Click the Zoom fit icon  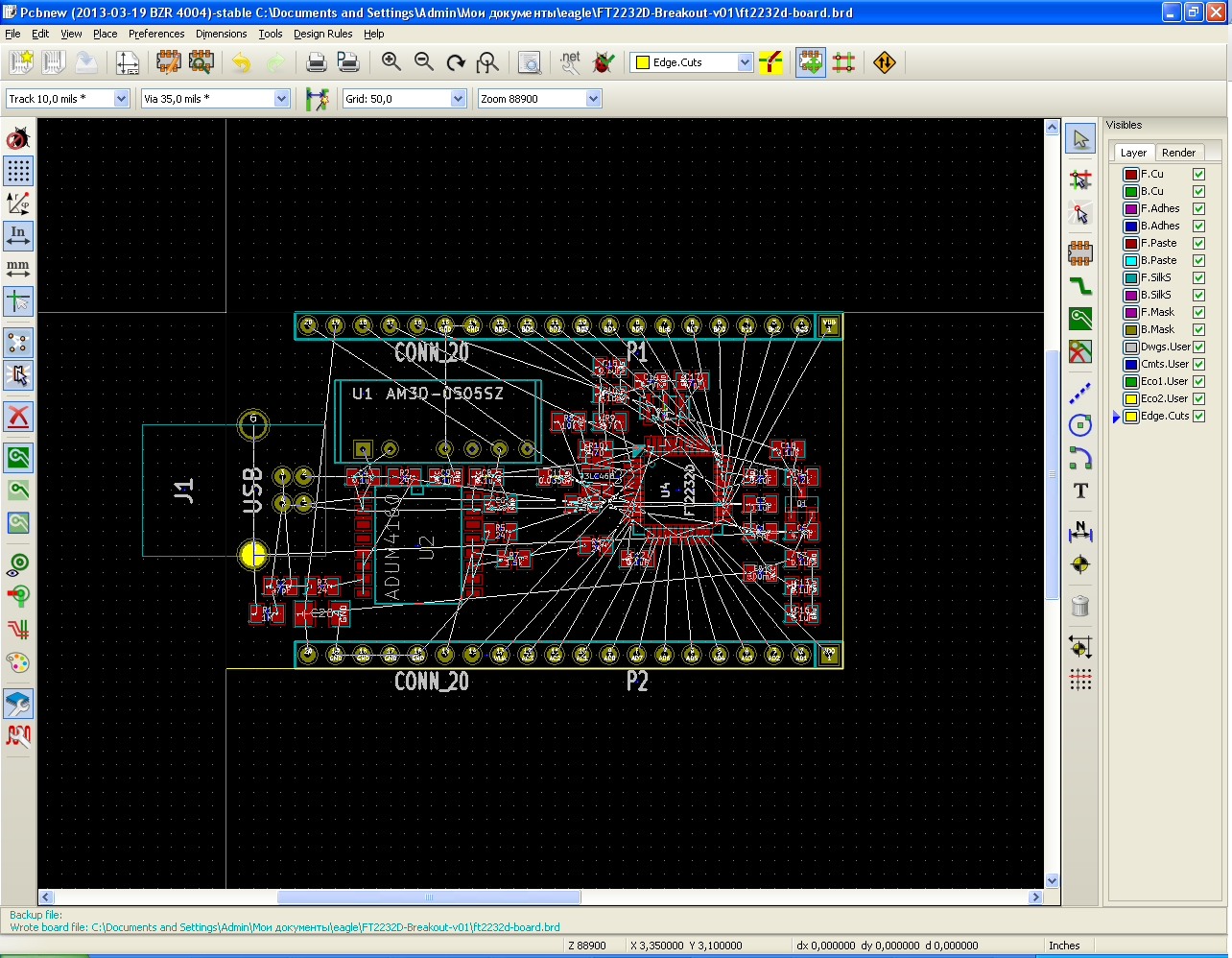488,62
